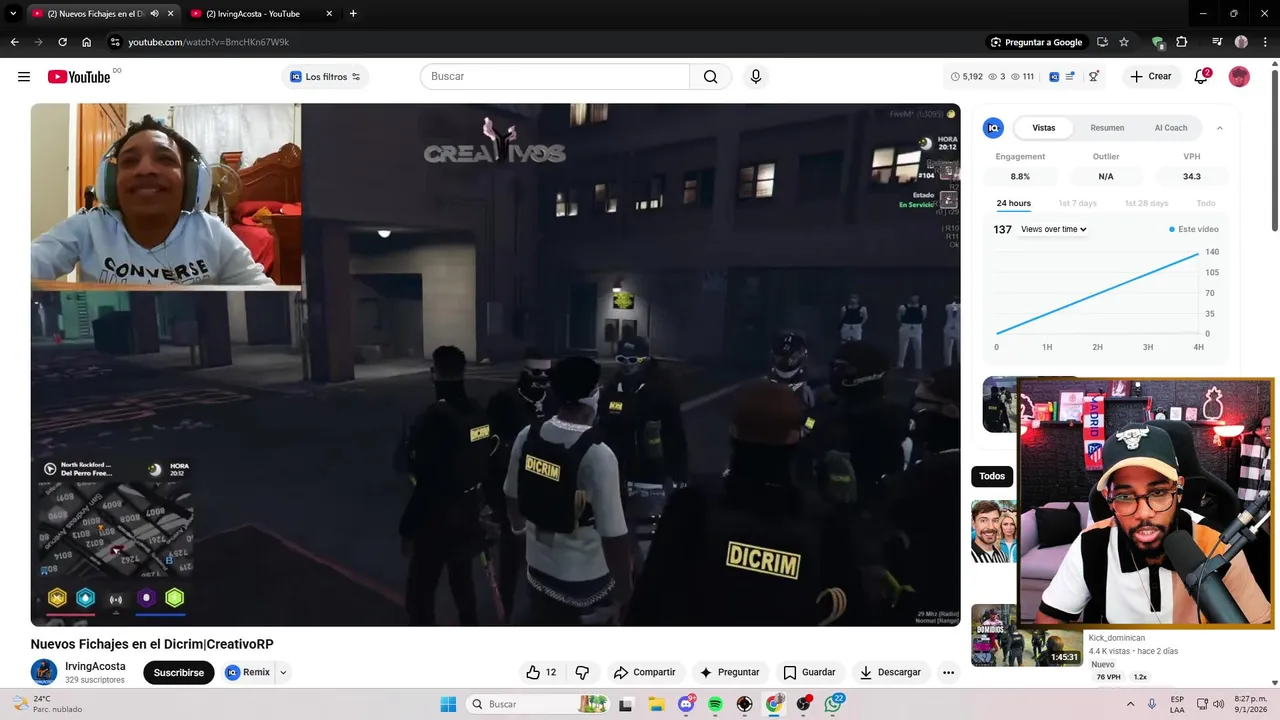Save the video with Guardar
The height and width of the screenshot is (720, 1280).
coord(809,672)
